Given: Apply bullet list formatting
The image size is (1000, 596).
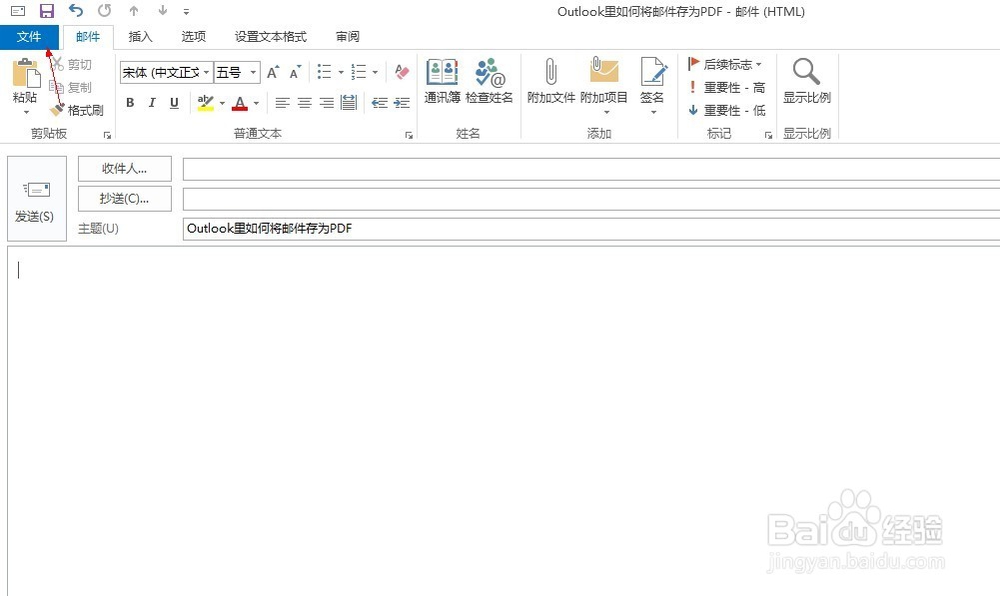Looking at the screenshot, I should tap(325, 72).
